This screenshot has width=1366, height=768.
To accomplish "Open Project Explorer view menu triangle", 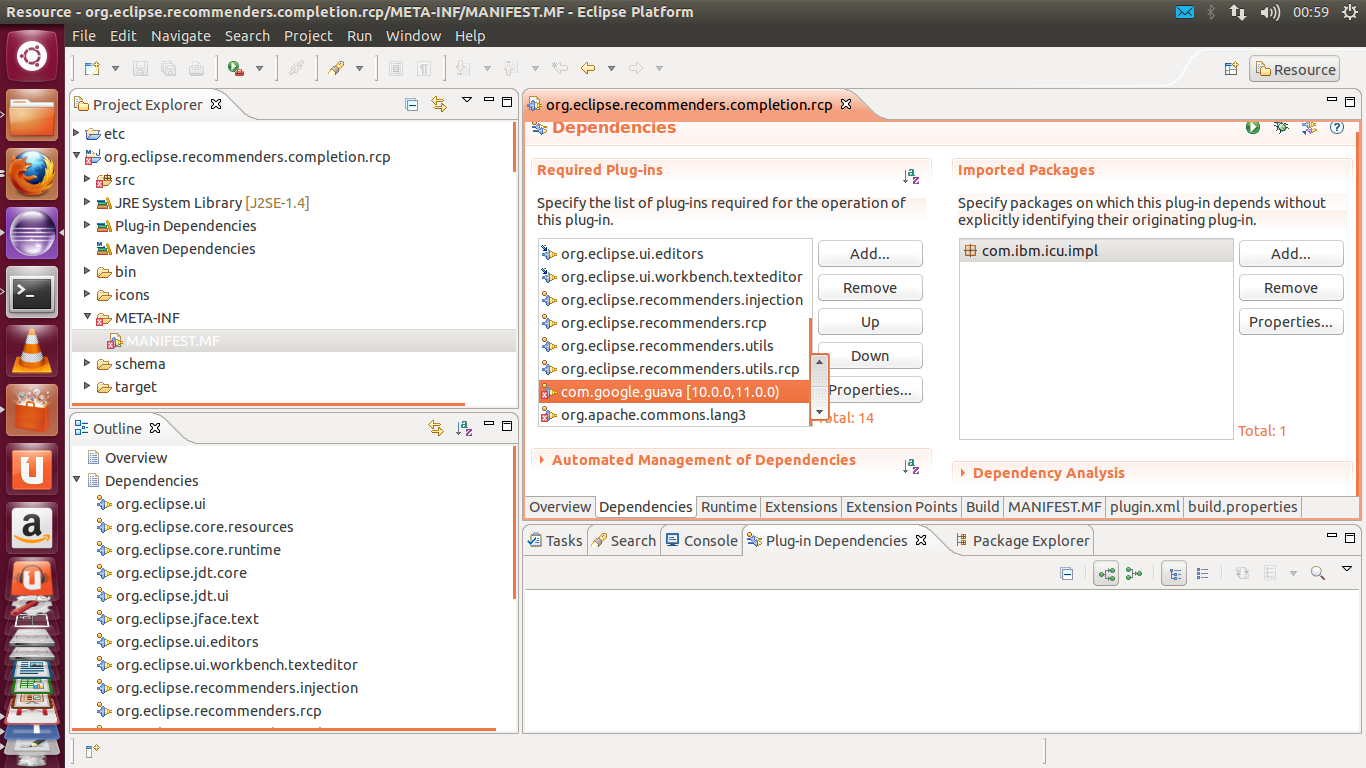I will coord(466,100).
